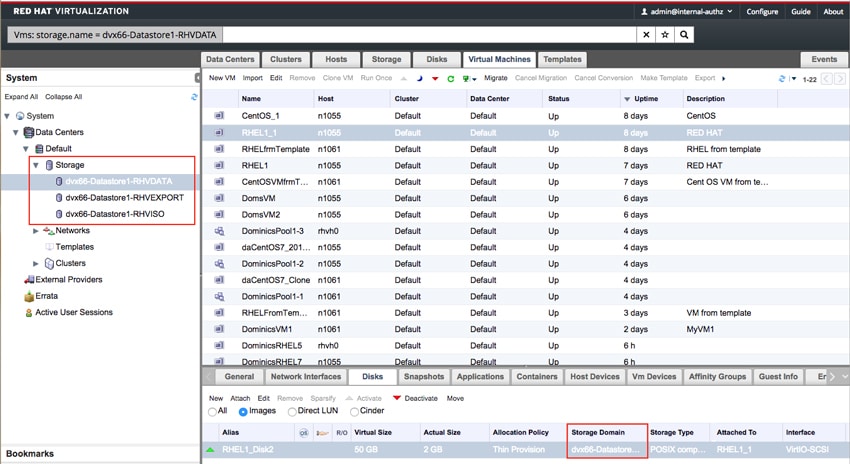Open console options dropdown arrow
The width and height of the screenshot is (850, 464).
pos(474,79)
